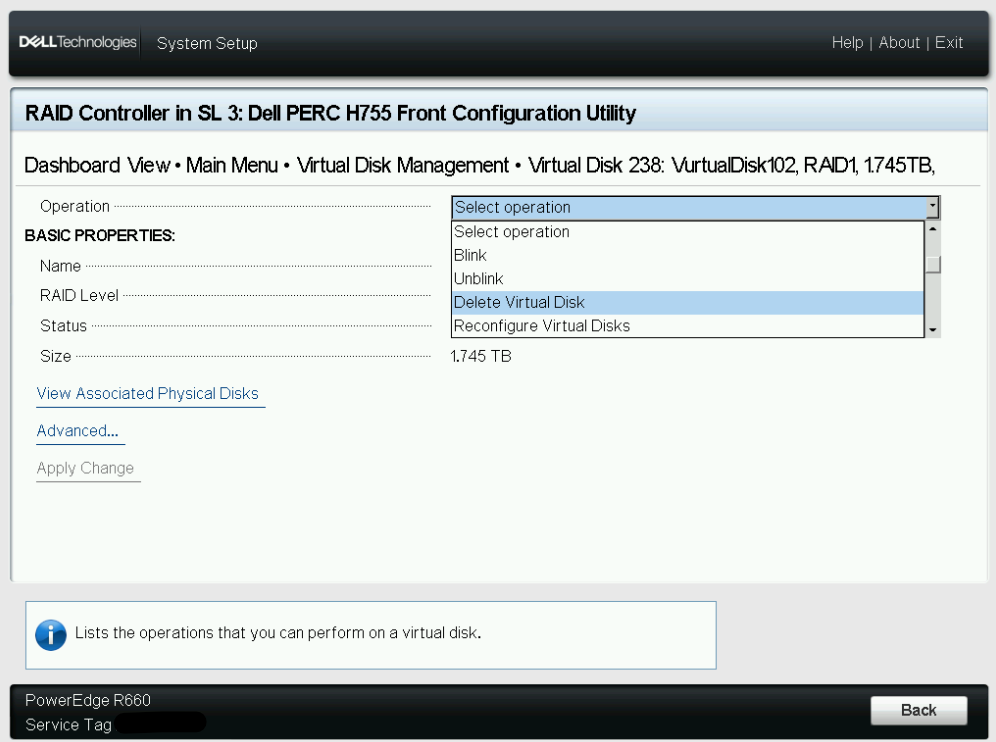This screenshot has width=996, height=742.
Task: Choose Delete Virtual Disk operation
Action: pyautogui.click(x=687, y=302)
